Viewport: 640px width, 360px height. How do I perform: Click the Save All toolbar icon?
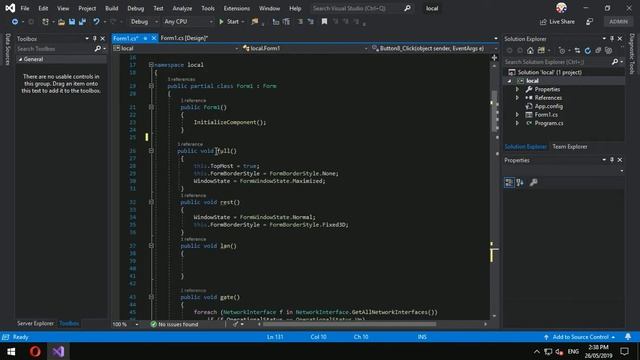coord(82,22)
